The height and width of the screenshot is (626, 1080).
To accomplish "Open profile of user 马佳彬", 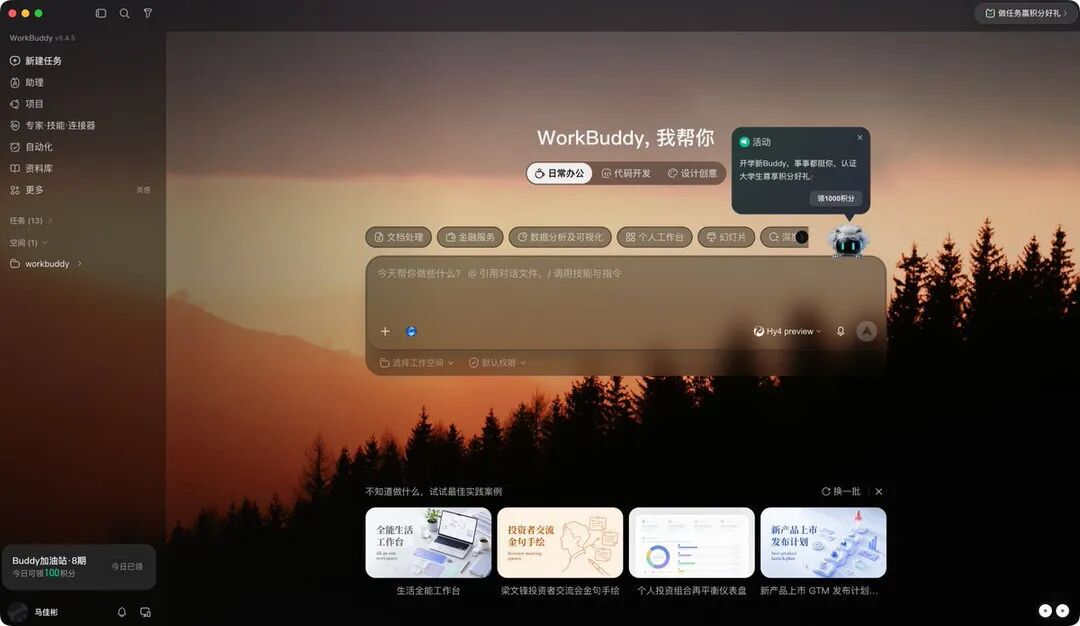I will click(x=33, y=612).
